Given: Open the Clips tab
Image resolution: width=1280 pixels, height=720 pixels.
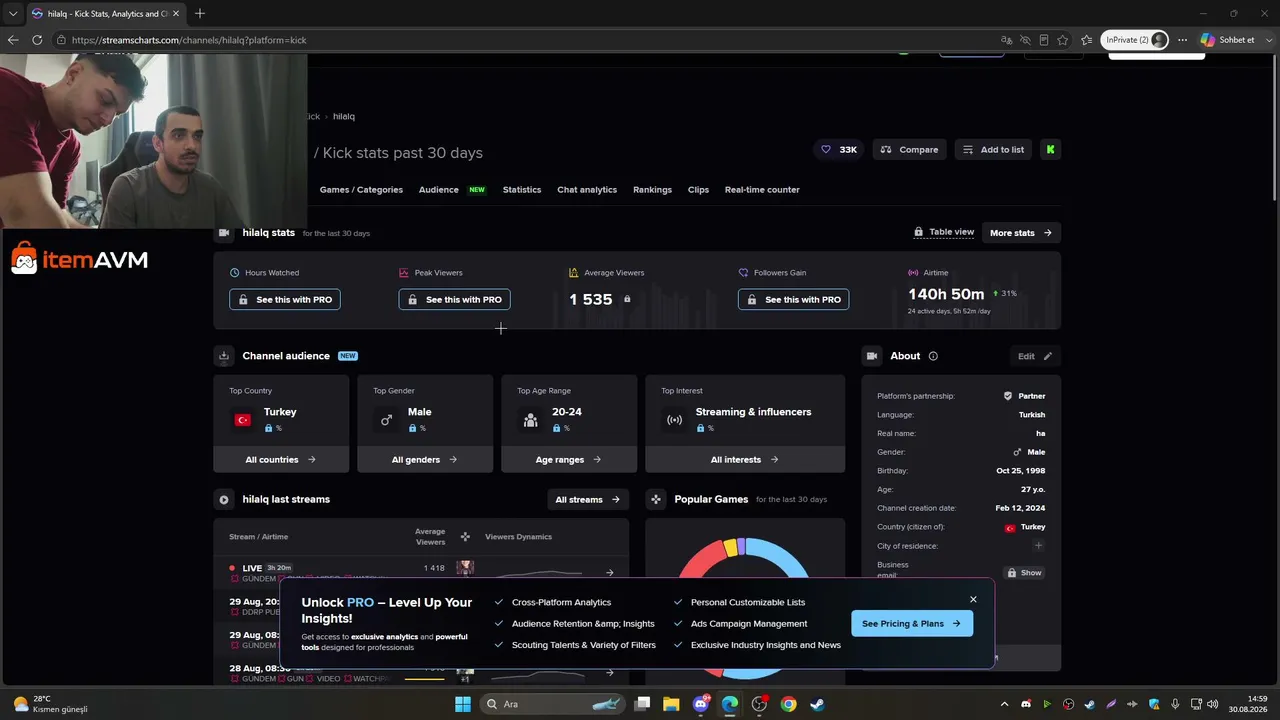Looking at the screenshot, I should point(698,190).
